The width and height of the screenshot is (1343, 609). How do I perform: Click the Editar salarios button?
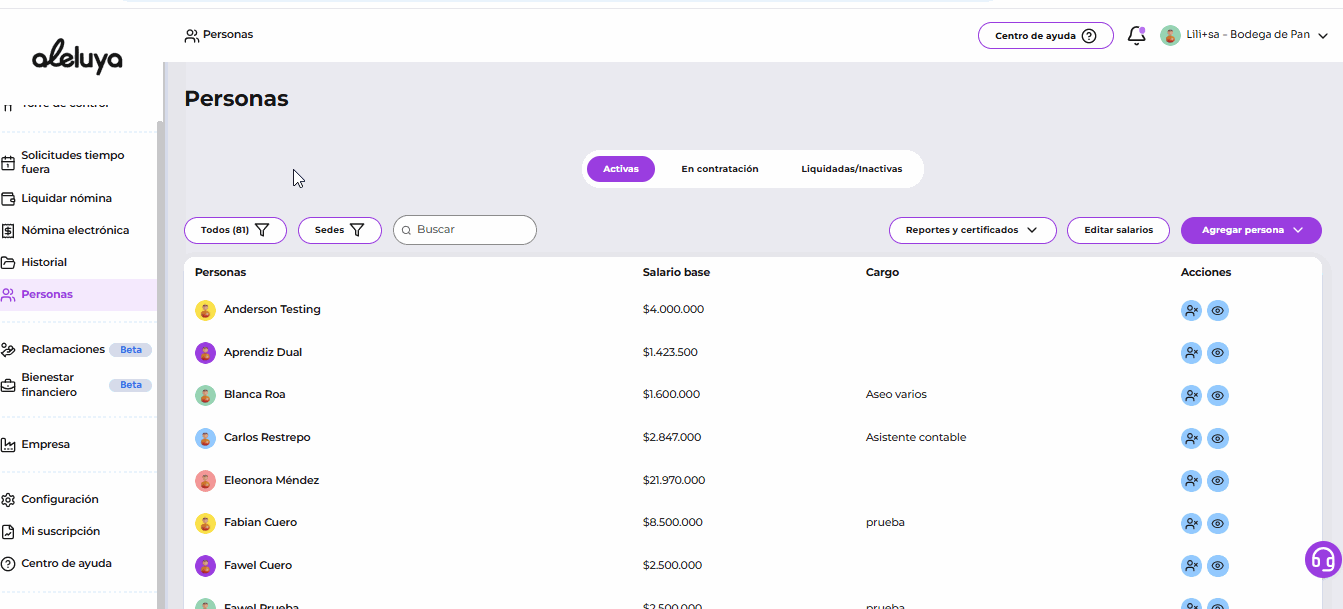1118,230
